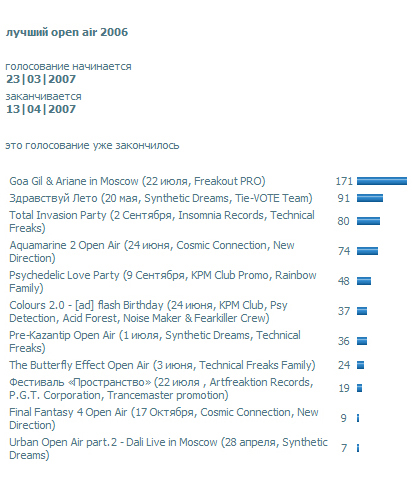The height and width of the screenshot is (494, 412).
Task: Click the end date 13|04|2007
Action: tap(41, 109)
